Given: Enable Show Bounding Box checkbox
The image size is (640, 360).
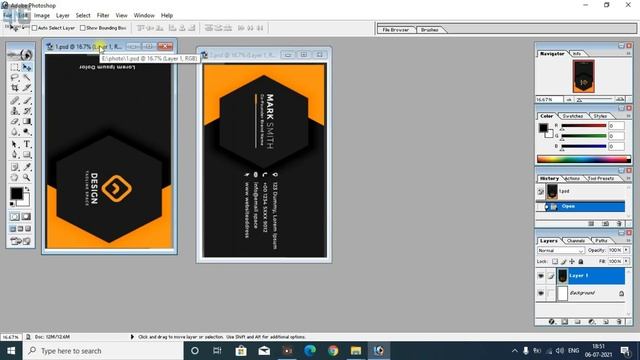Looking at the screenshot, I should pyautogui.click(x=83, y=28).
